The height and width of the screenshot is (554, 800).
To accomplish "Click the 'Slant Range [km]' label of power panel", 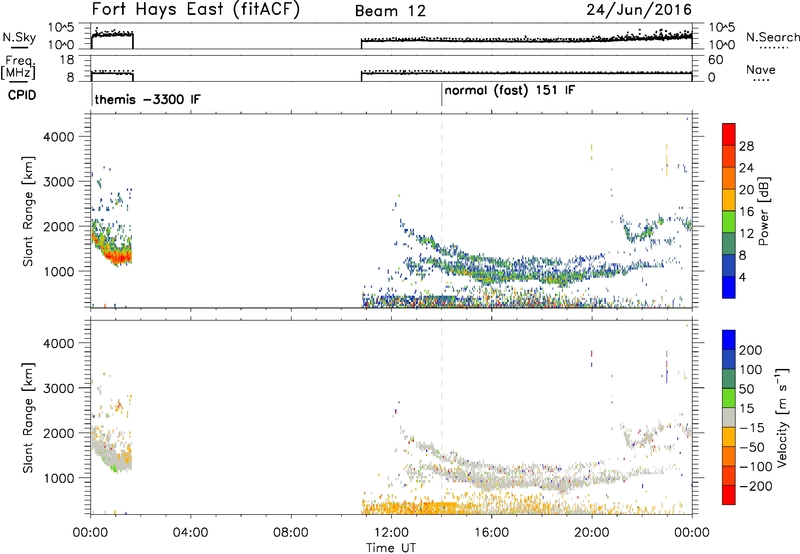I will [x=28, y=211].
